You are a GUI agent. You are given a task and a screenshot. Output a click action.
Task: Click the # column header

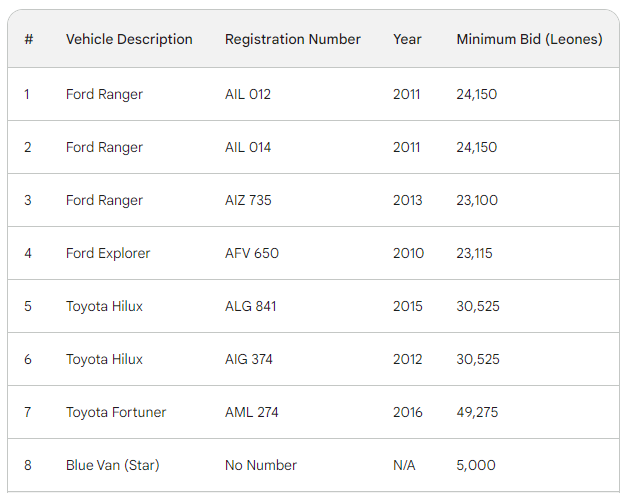[x=29, y=39]
